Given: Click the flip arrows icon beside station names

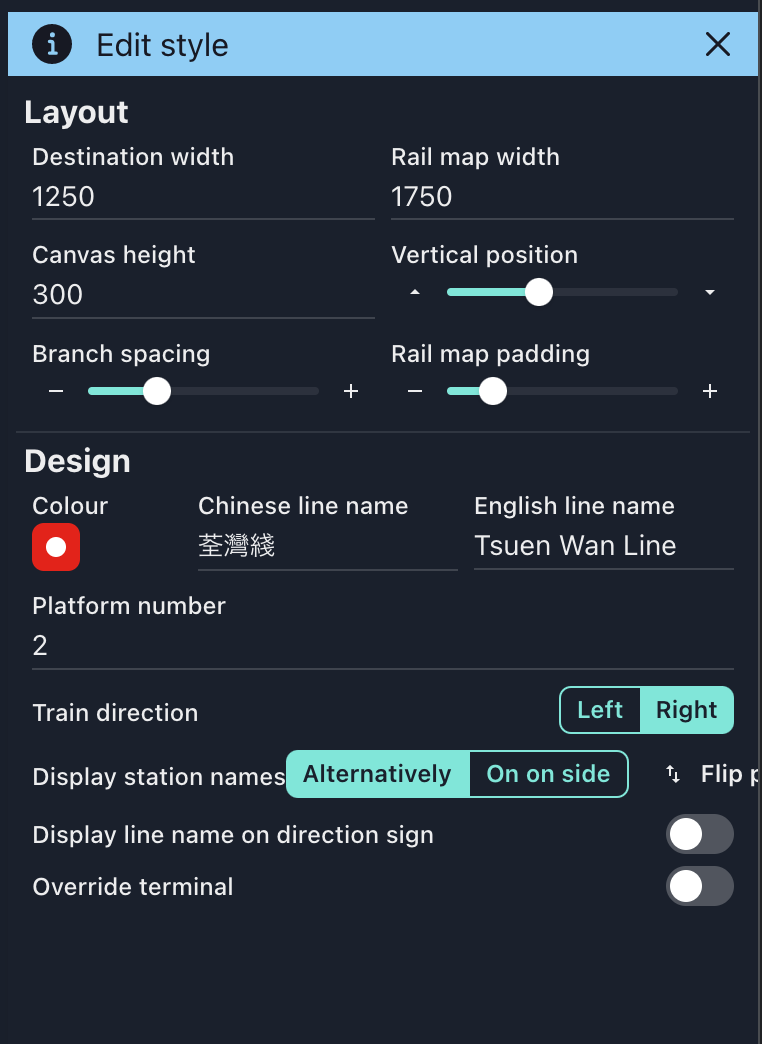Looking at the screenshot, I should point(672,774).
